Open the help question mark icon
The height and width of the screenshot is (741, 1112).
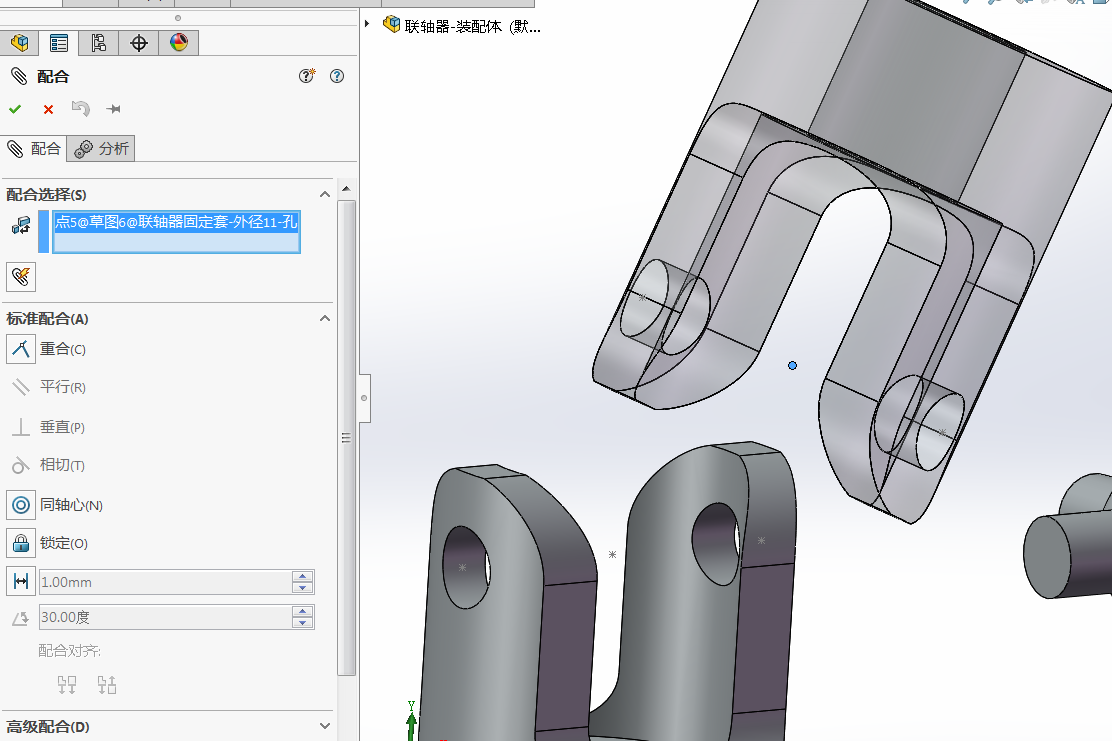click(337, 76)
